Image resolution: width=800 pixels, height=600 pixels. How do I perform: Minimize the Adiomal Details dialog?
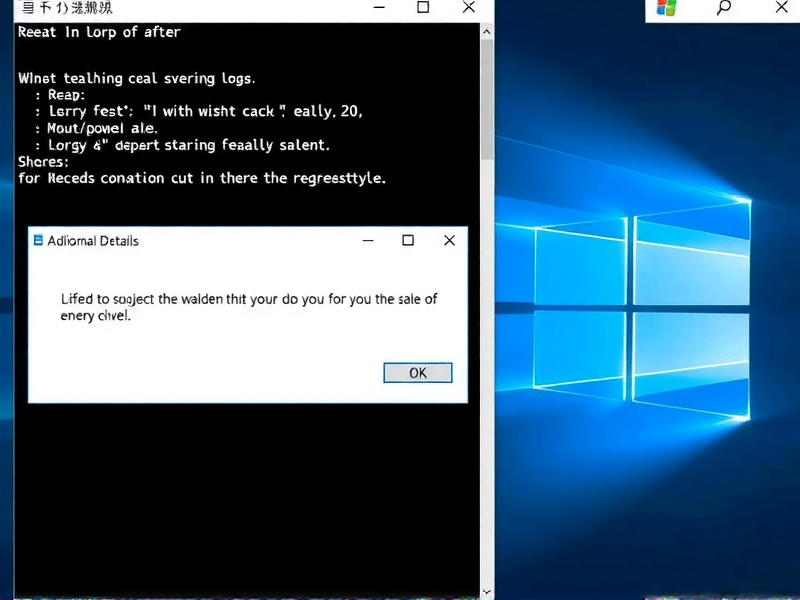pos(367,240)
